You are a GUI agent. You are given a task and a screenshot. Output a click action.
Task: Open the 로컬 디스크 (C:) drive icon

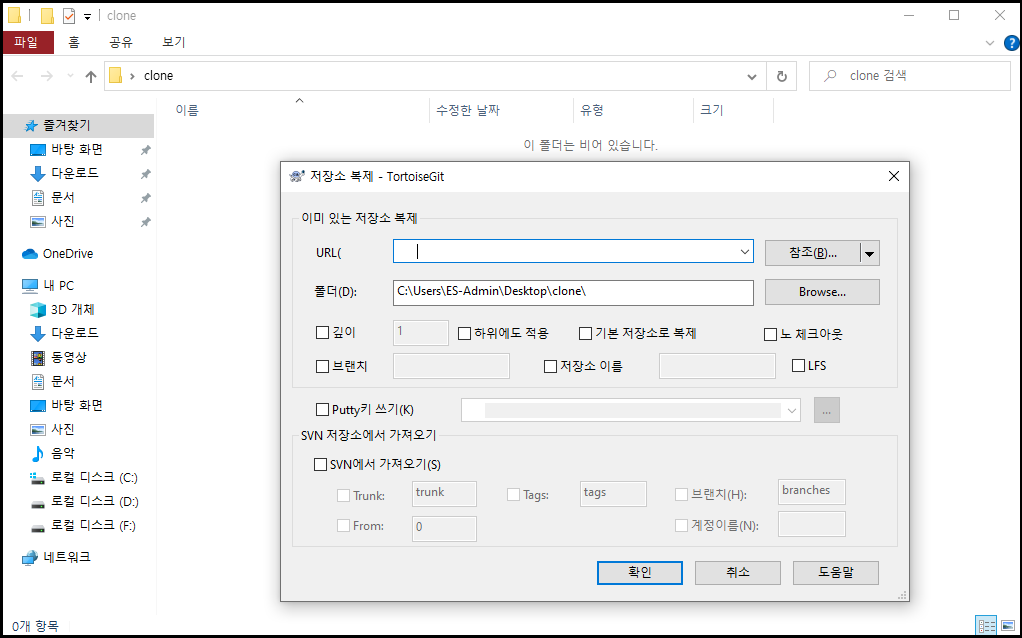[x=38, y=478]
